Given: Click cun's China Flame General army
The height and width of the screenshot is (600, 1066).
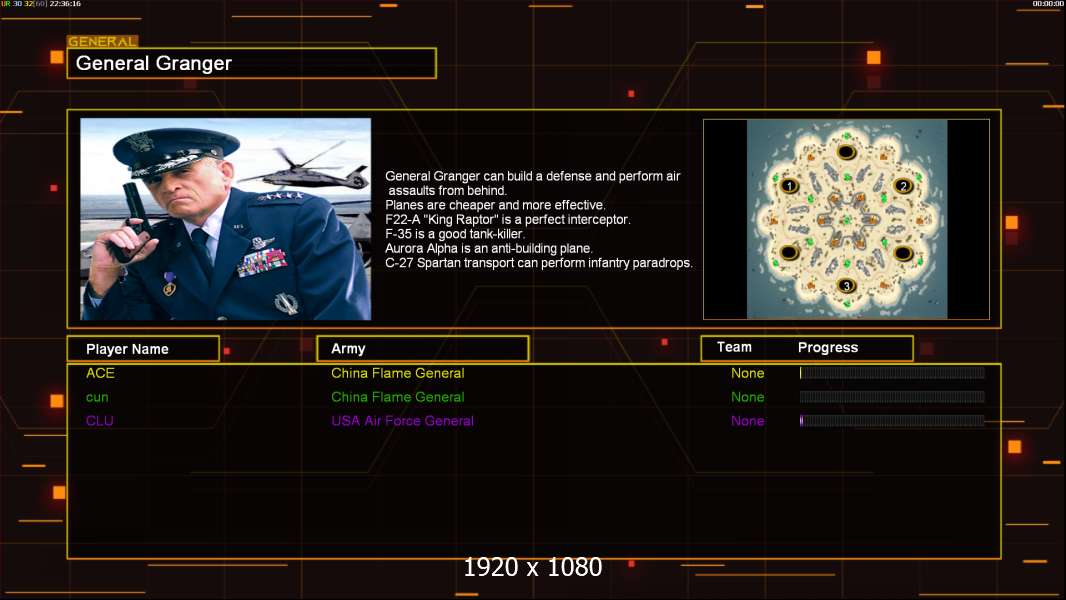Looking at the screenshot, I should (x=398, y=397).
